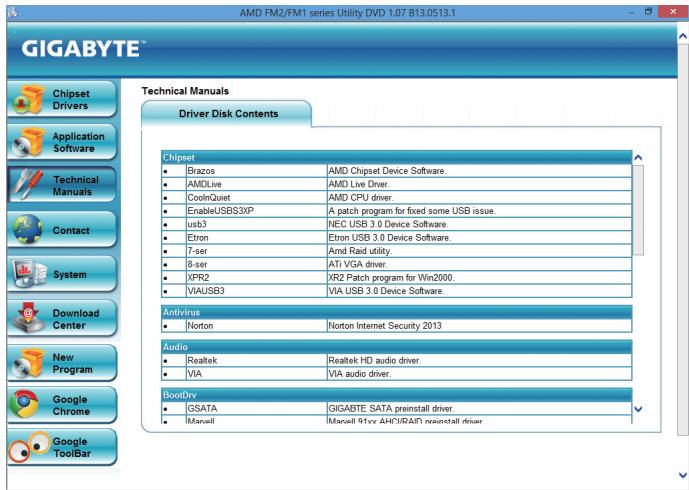This screenshot has height=490, width=689.
Task: Click the Download Center icon
Action: [x=29, y=318]
